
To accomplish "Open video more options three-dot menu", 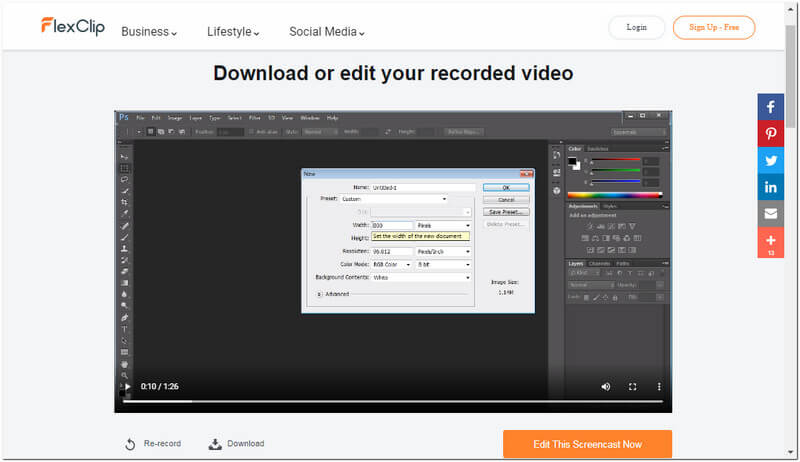I will (659, 387).
